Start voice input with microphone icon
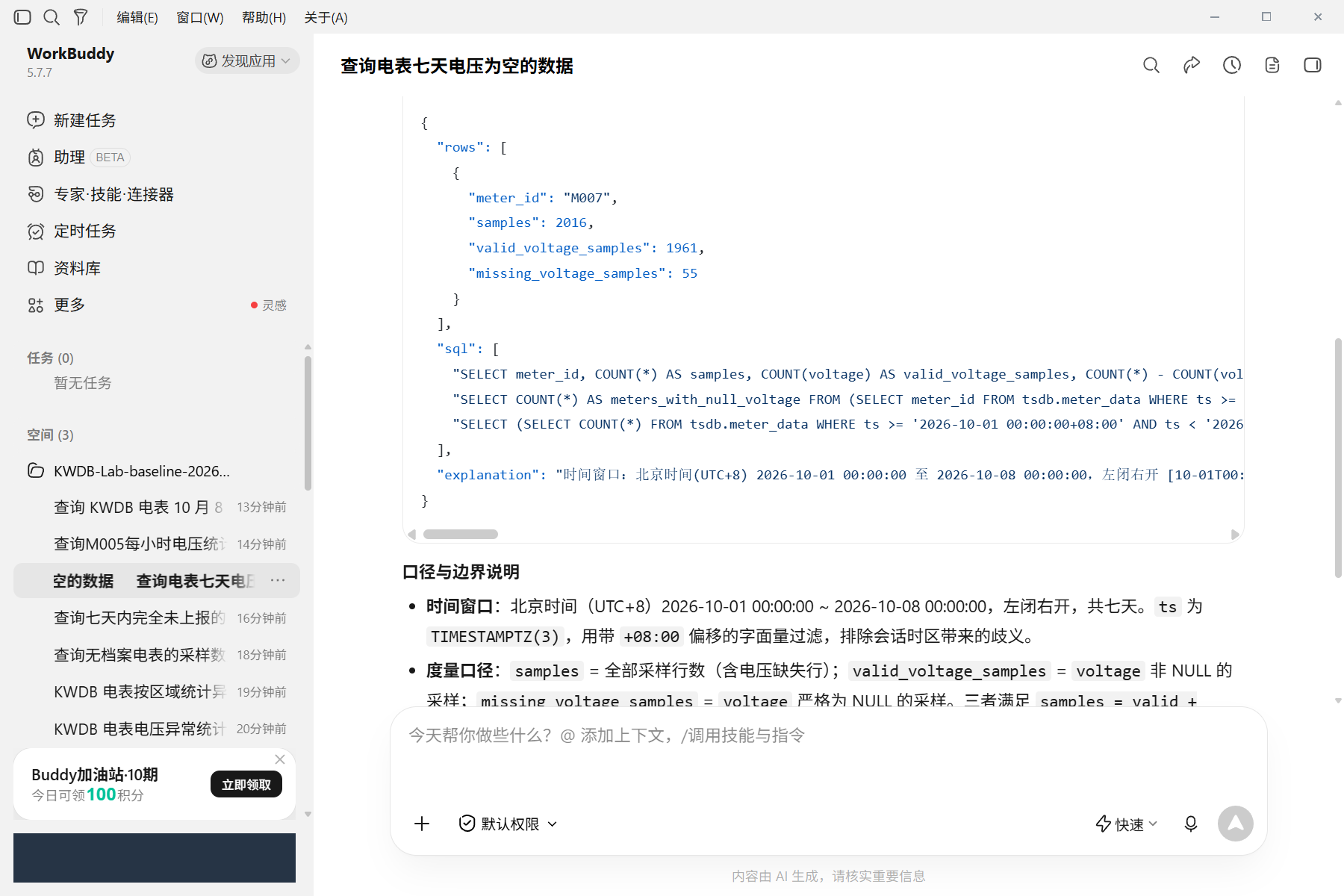This screenshot has width=1344, height=896. click(x=1191, y=824)
